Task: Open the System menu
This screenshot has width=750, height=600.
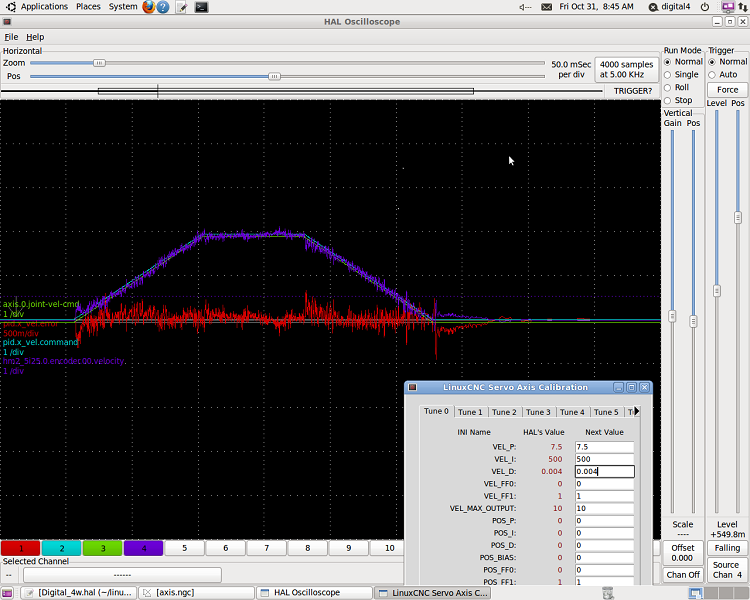Action: [122, 7]
